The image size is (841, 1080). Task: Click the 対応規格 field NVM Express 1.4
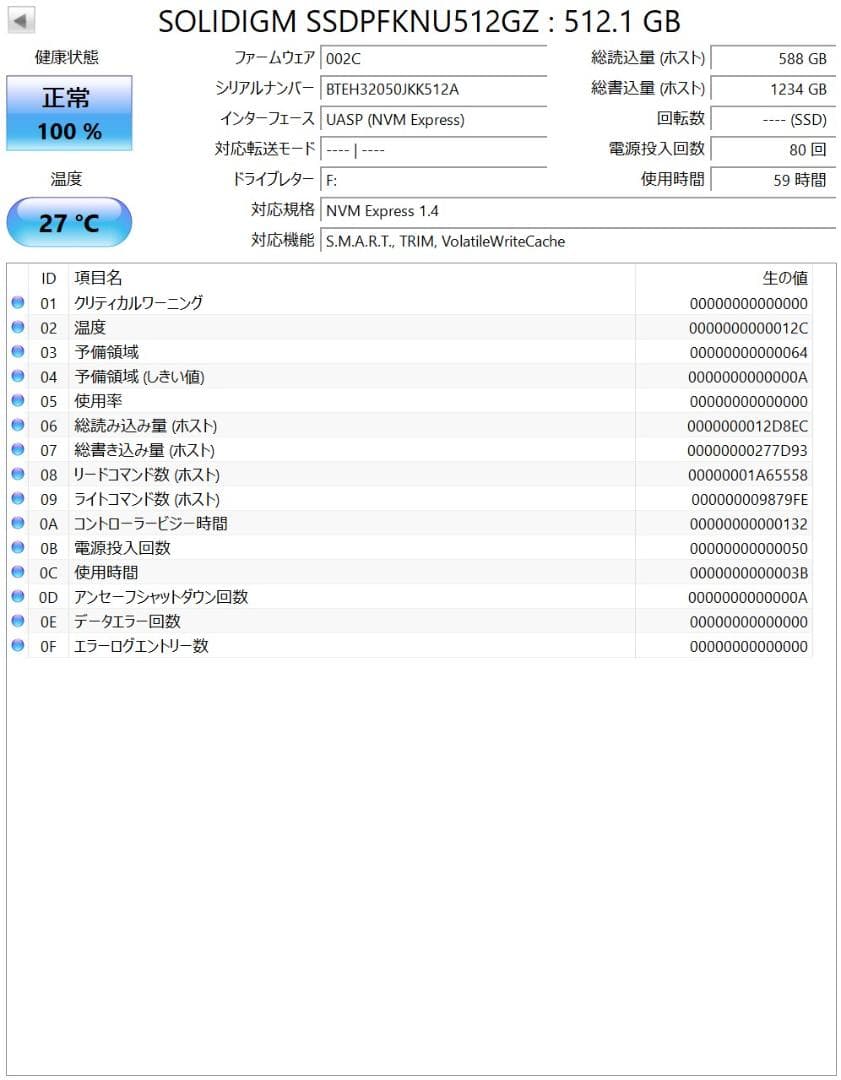[578, 211]
